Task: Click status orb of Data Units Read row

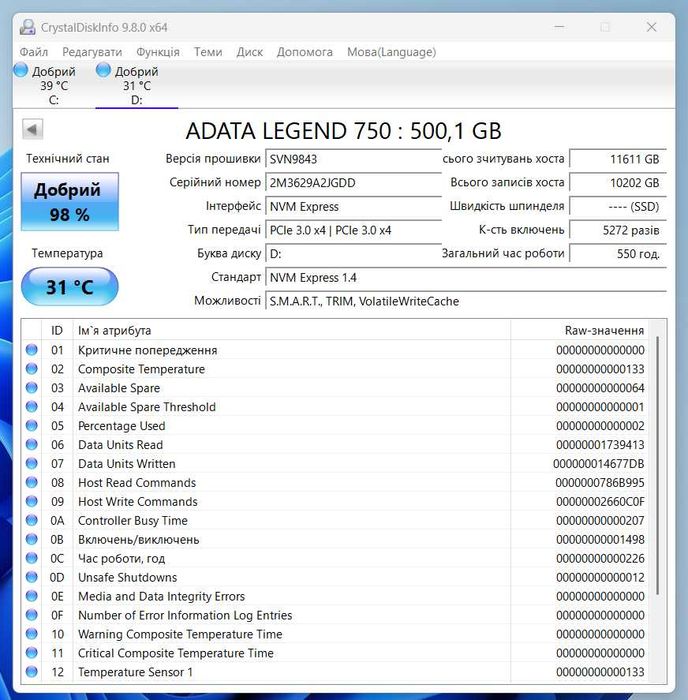Action: click(x=32, y=444)
